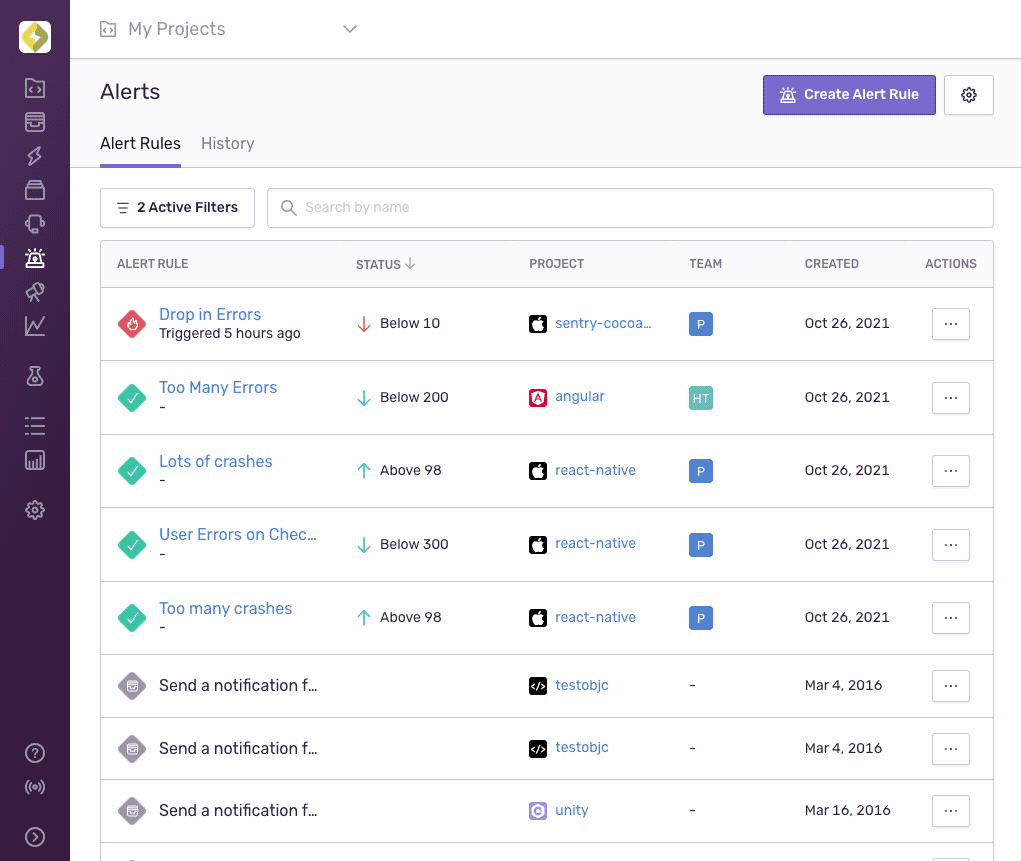Open Performance lightning icon in sidebar
Viewport: 1021px width, 861px height.
tap(35, 156)
